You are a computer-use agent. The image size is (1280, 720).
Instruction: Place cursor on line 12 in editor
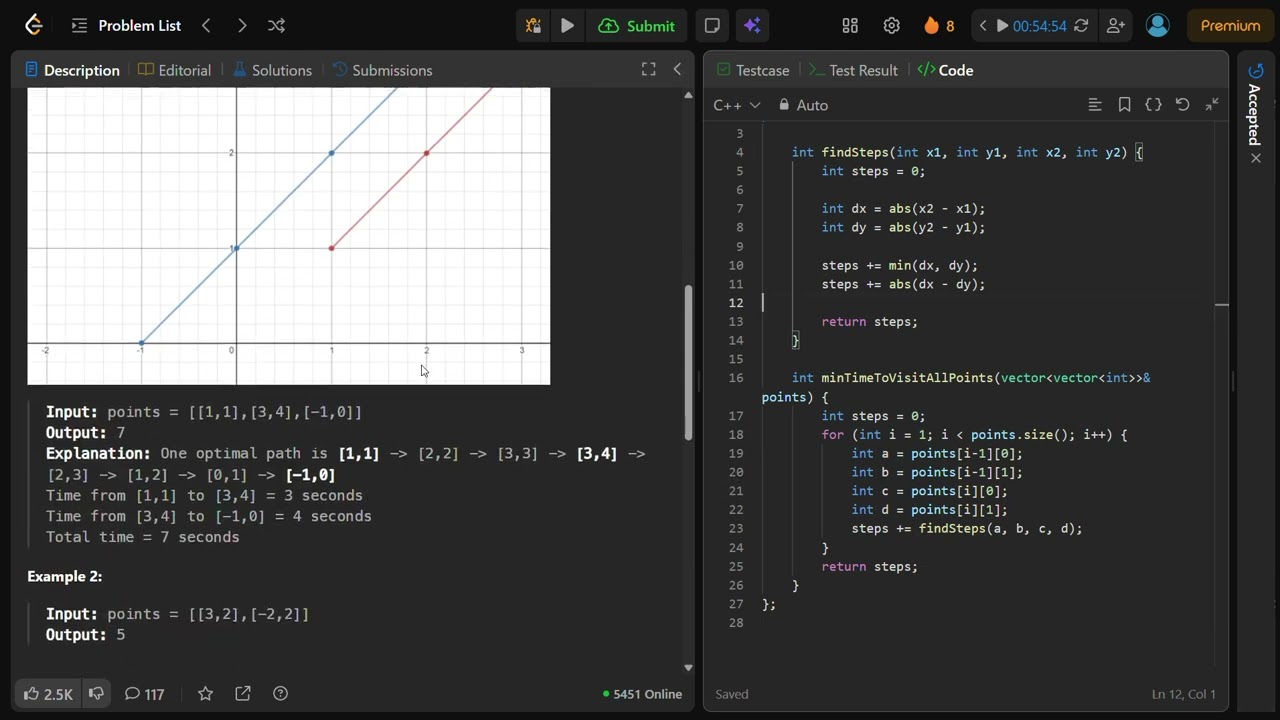tap(990, 303)
